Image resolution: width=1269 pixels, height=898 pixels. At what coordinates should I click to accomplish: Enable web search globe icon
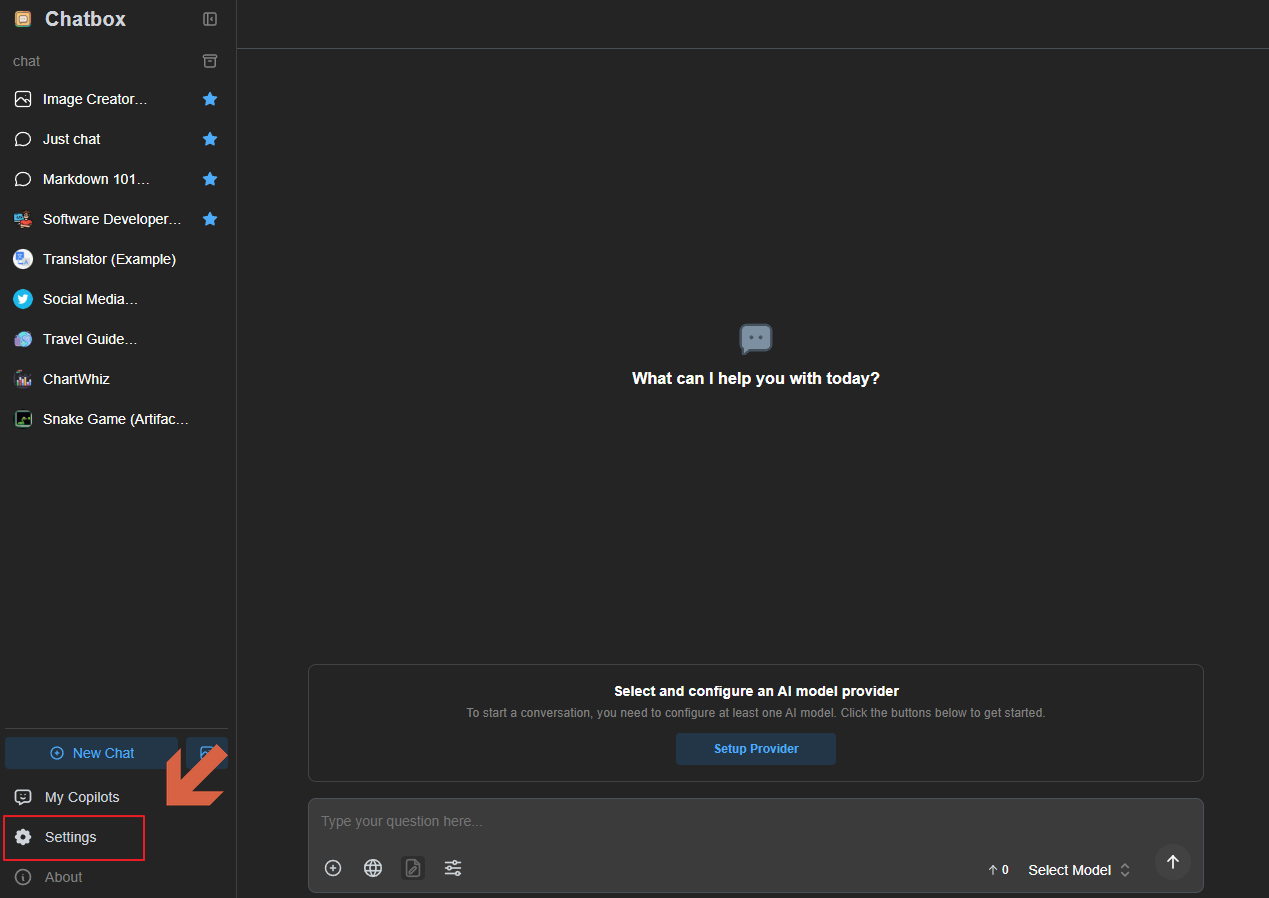point(373,868)
